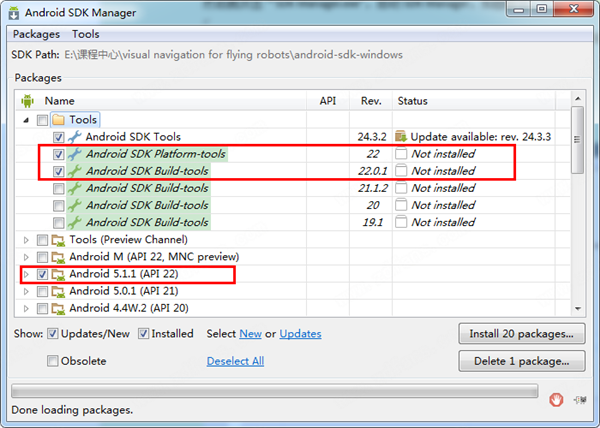Toggle the Updates/New filter checkbox
Screen dimensions: 600x428
pos(53,334)
